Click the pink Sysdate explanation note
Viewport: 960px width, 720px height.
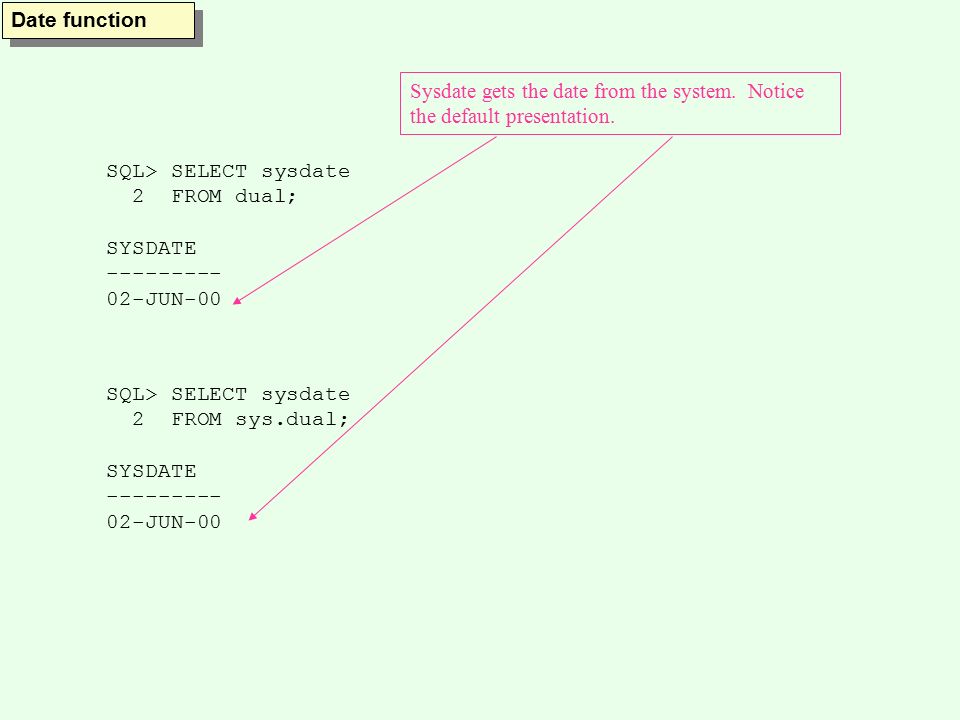(x=620, y=103)
